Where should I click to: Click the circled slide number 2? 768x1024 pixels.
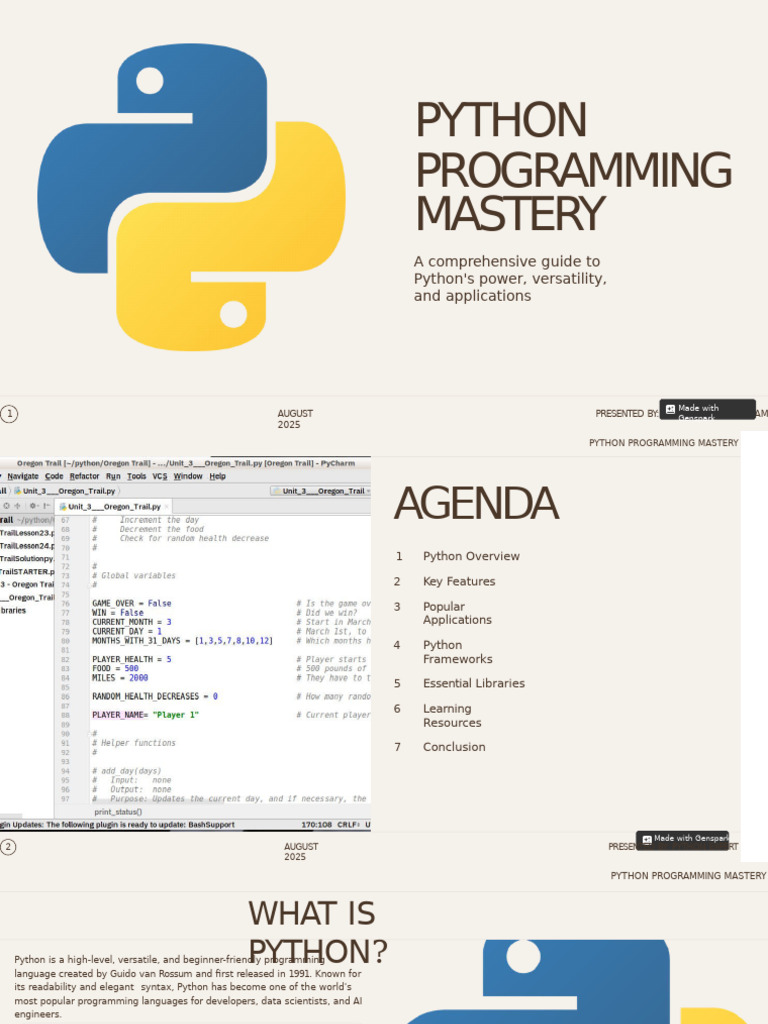[x=9, y=847]
